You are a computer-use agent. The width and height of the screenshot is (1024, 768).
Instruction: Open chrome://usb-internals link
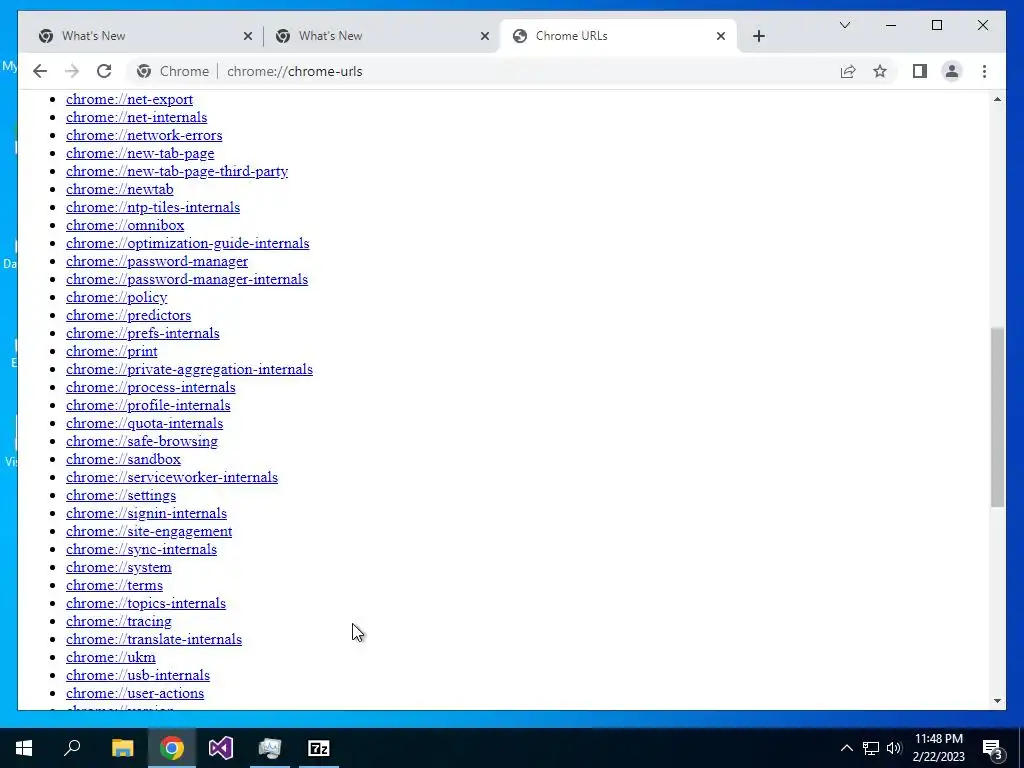(138, 675)
